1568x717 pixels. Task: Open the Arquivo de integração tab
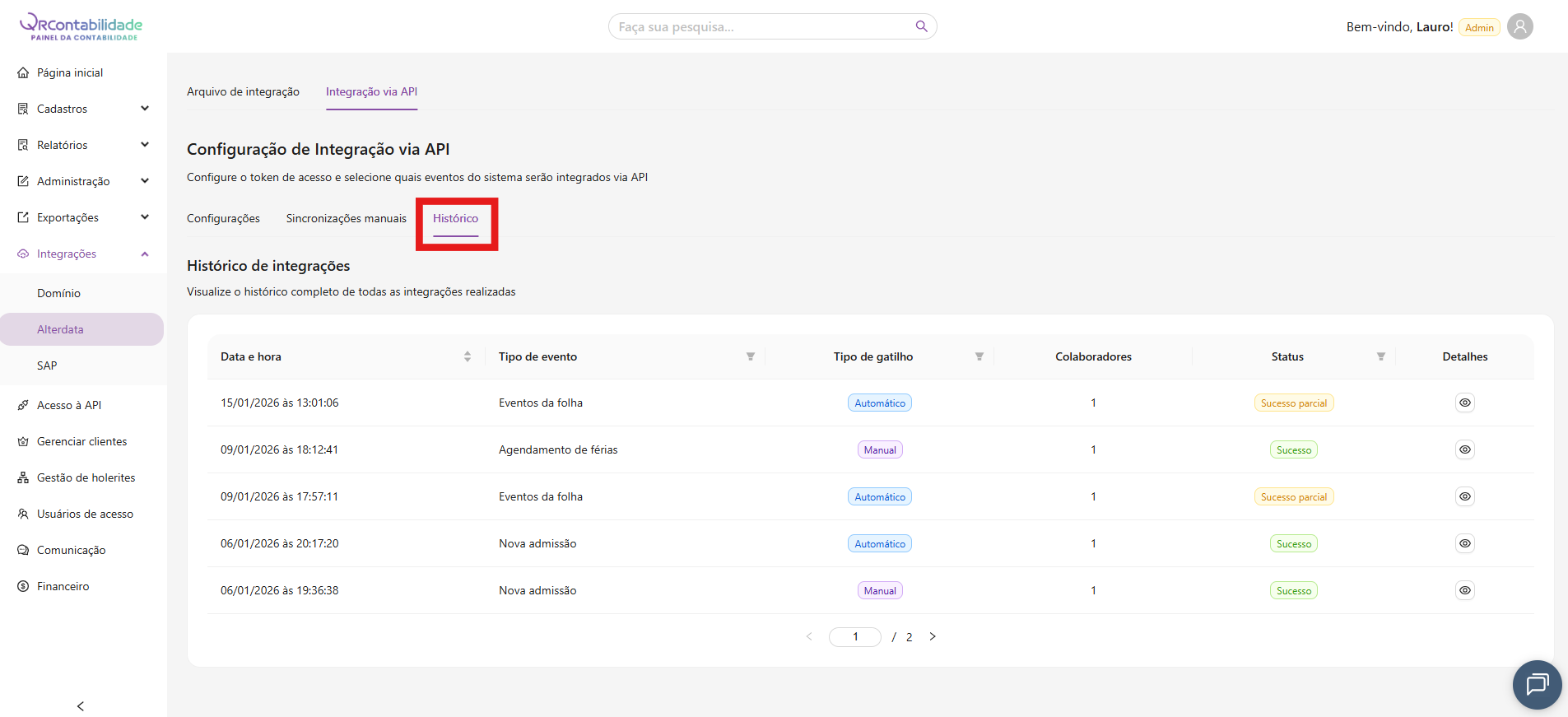[x=243, y=91]
